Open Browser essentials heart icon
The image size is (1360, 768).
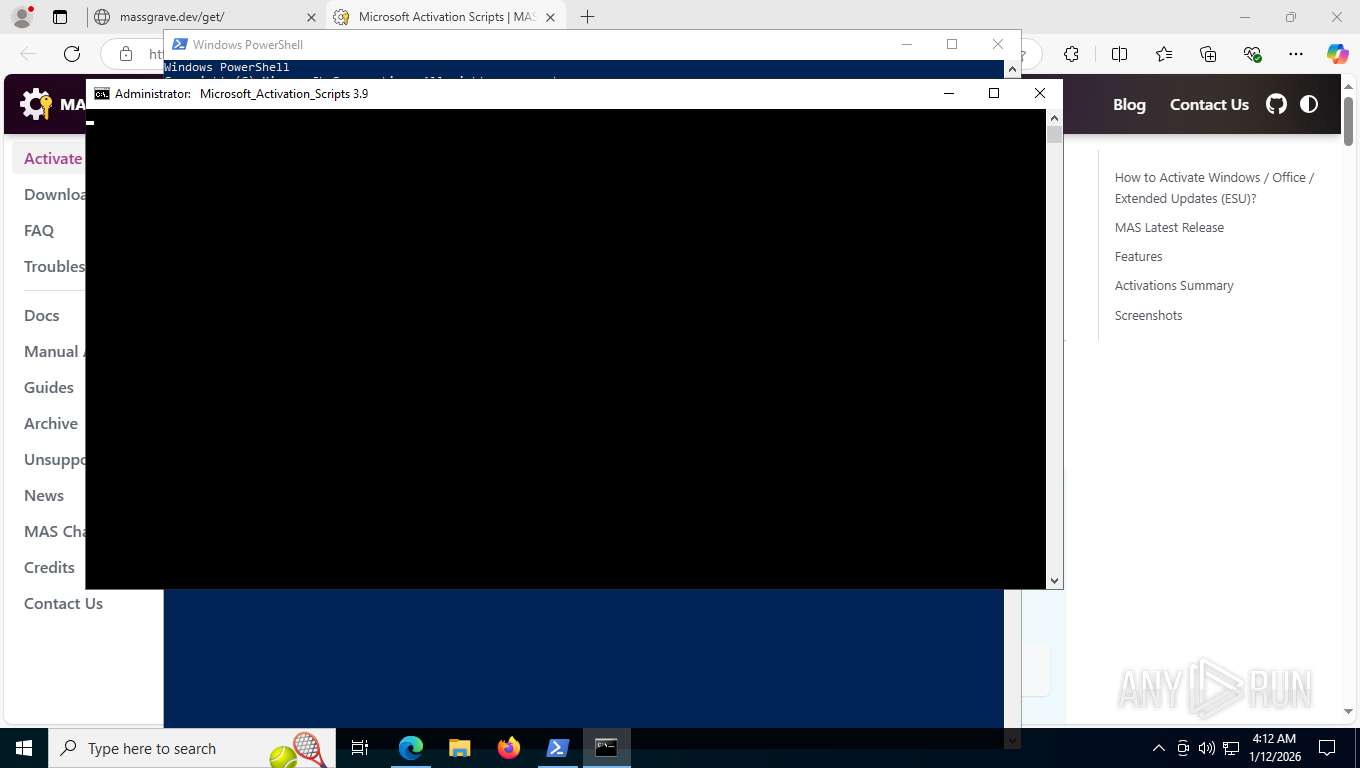click(x=1252, y=54)
